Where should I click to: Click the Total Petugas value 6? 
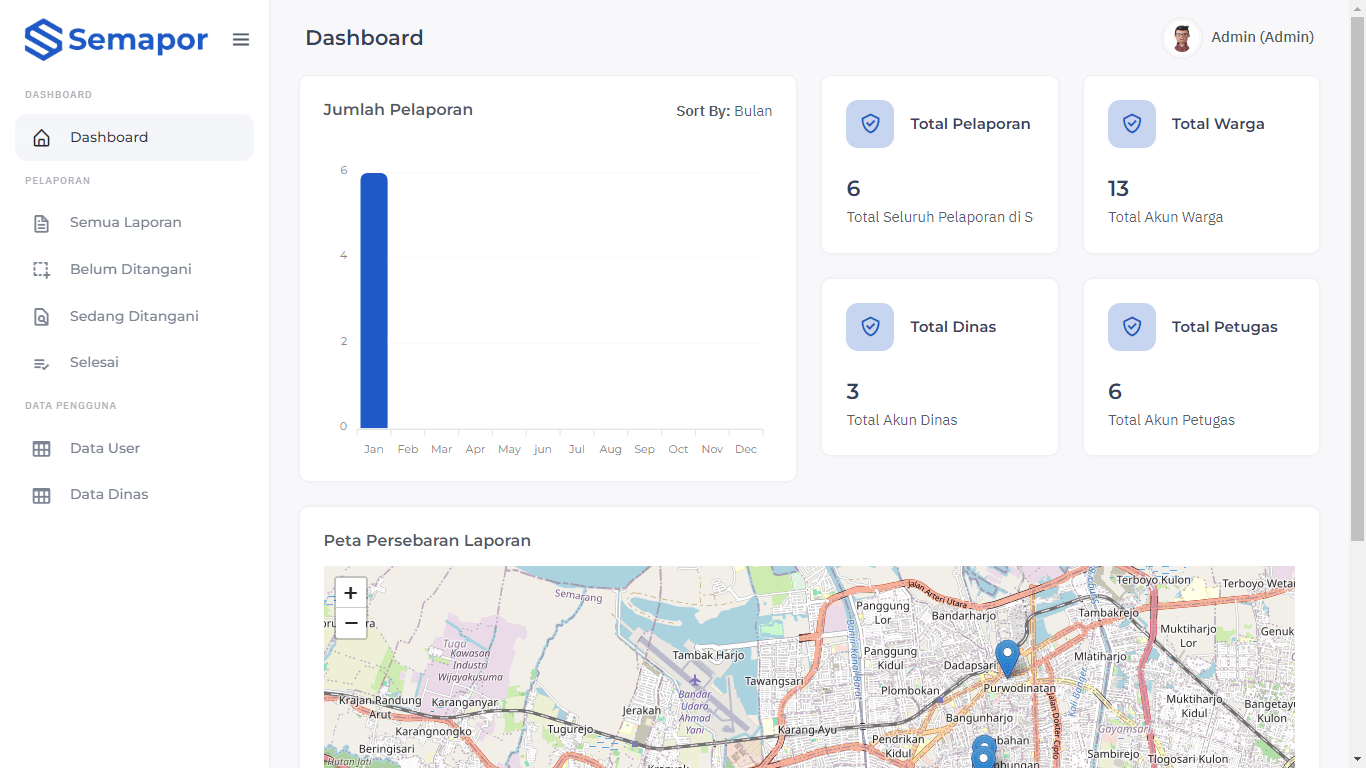point(1115,391)
